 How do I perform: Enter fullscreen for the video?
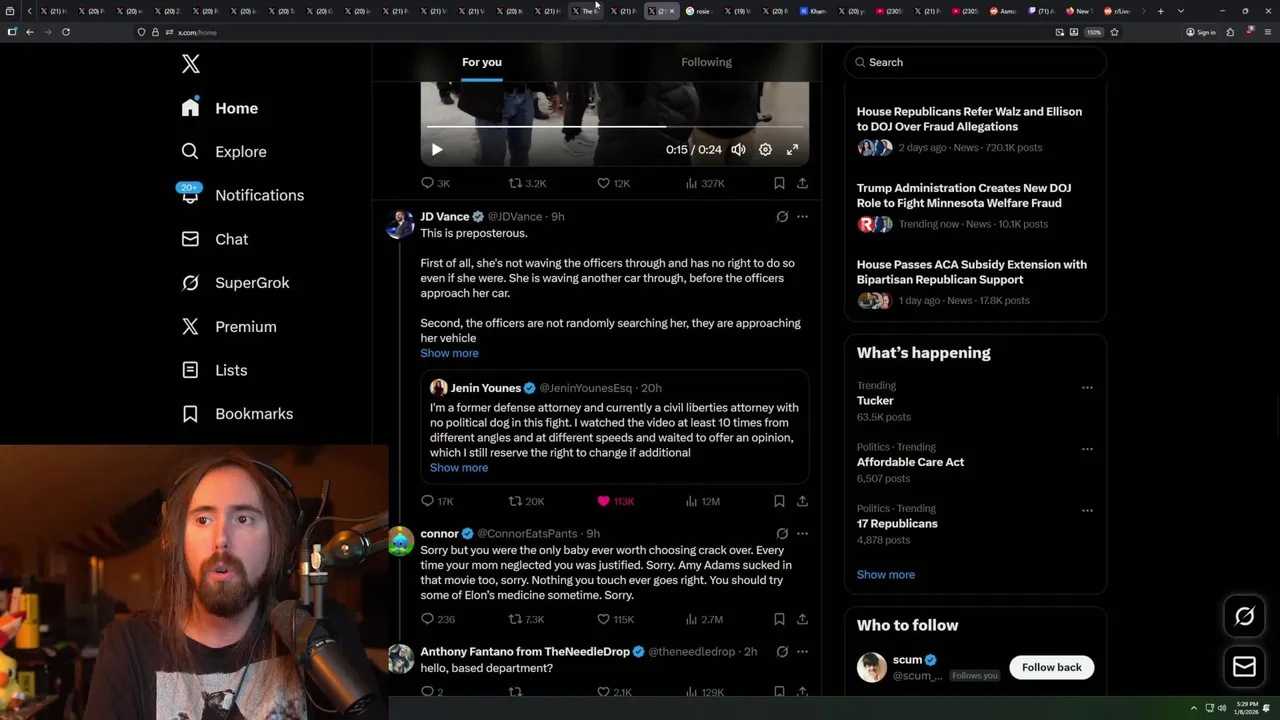(792, 150)
